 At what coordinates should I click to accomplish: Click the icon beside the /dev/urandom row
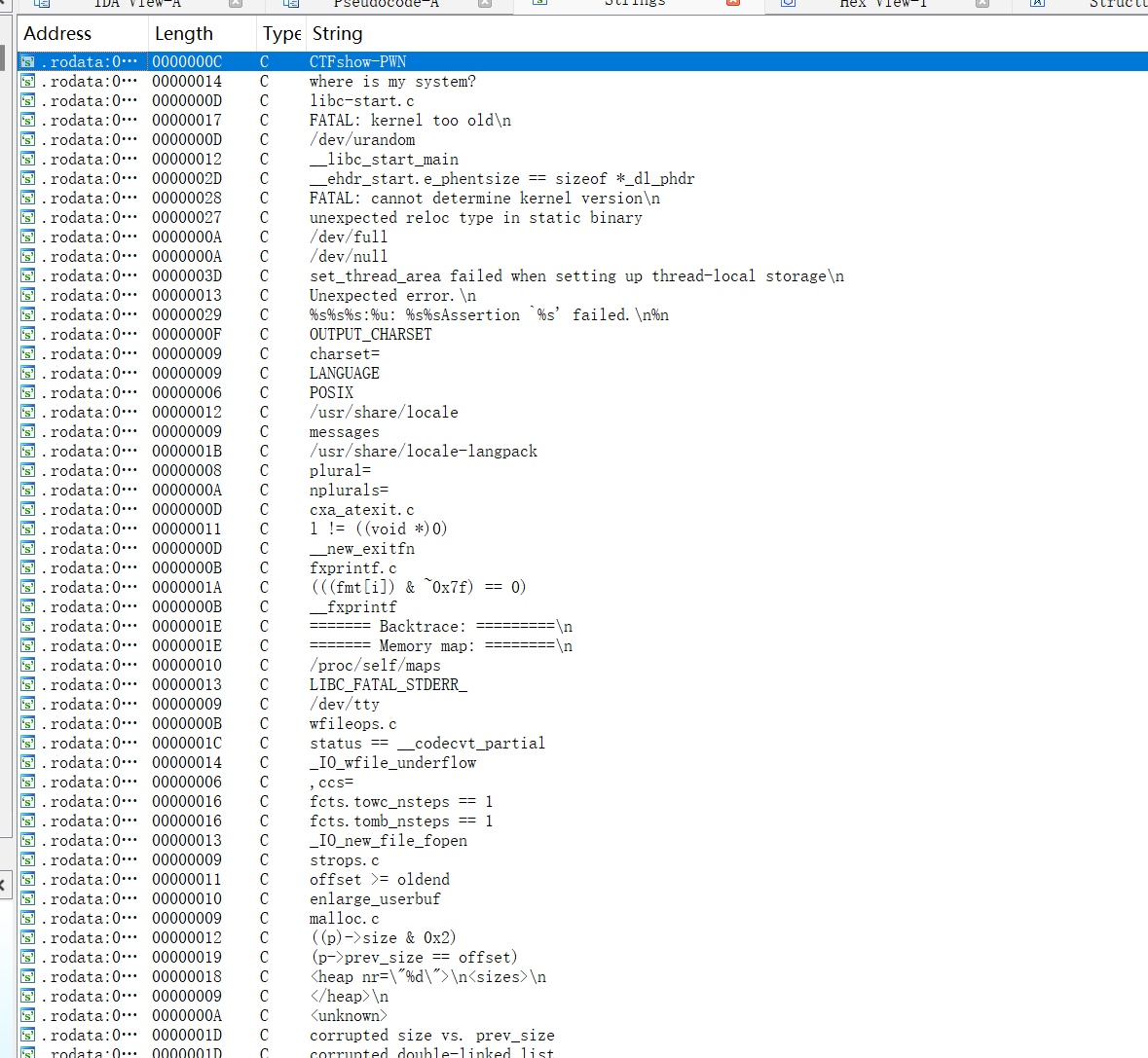[x=28, y=140]
